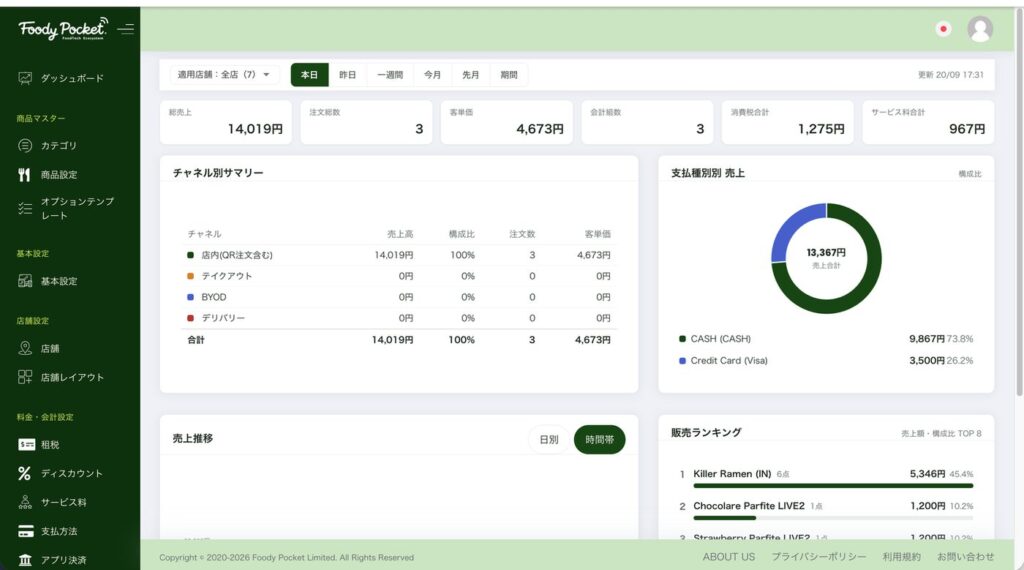Image resolution: width=1024 pixels, height=570 pixels.
Task: Click the カテゴリ list icon
Action: pos(25,146)
